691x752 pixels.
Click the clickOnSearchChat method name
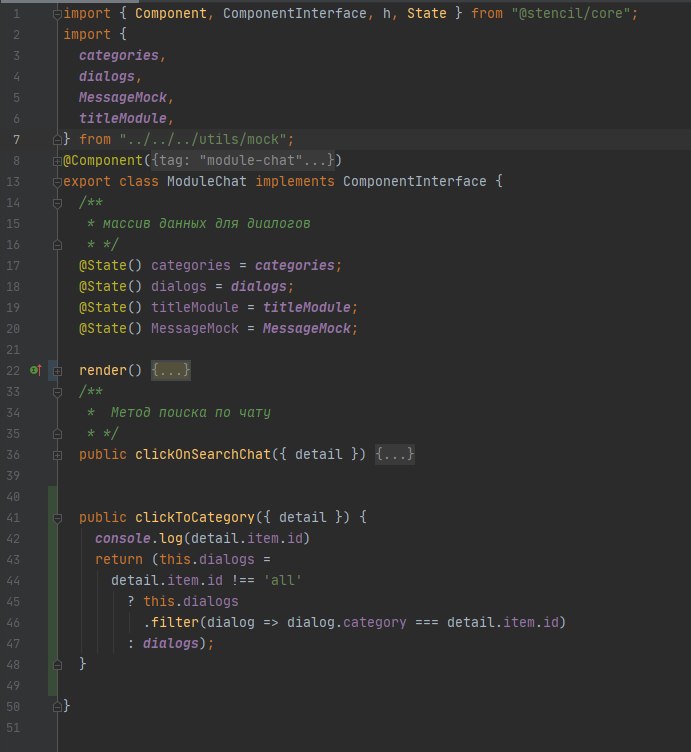(x=203, y=454)
